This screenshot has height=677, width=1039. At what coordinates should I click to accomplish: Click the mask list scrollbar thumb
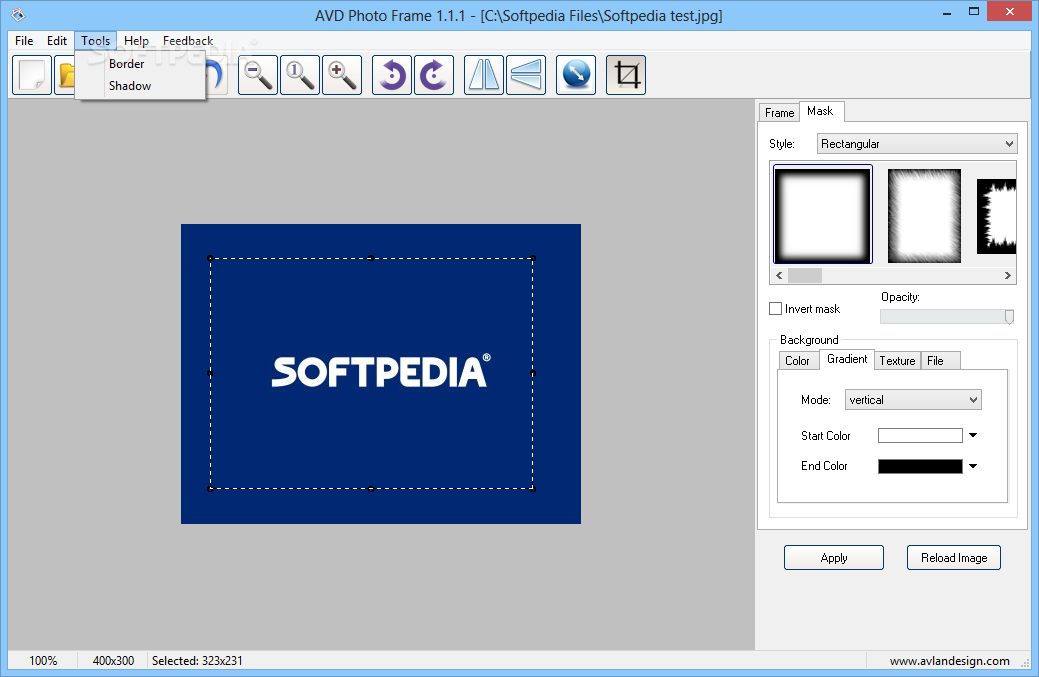point(804,276)
